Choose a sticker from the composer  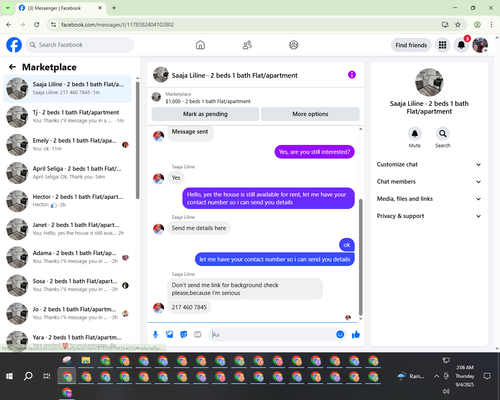184,334
